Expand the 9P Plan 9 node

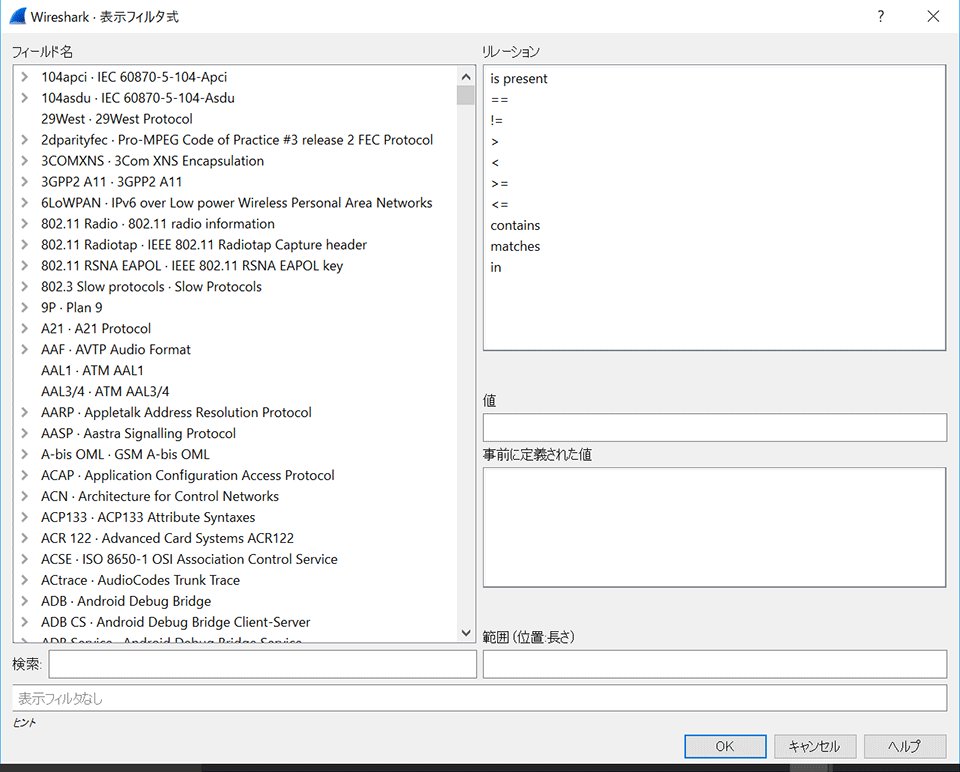point(24,307)
